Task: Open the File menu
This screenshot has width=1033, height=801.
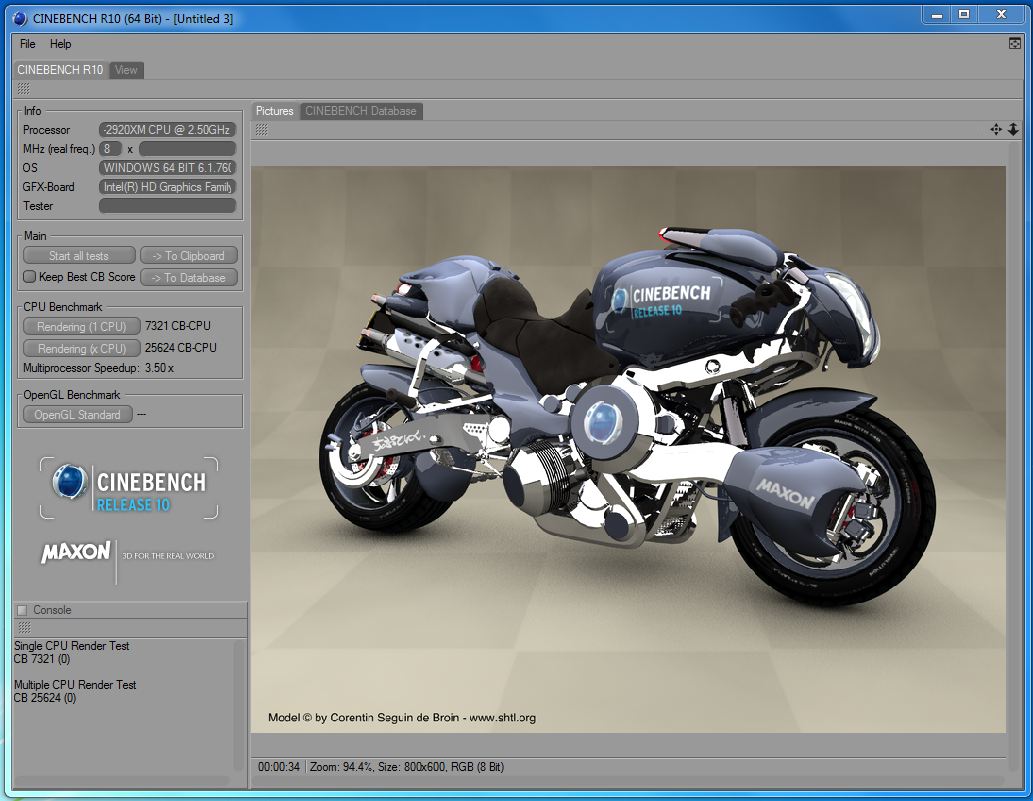Action: [27, 44]
